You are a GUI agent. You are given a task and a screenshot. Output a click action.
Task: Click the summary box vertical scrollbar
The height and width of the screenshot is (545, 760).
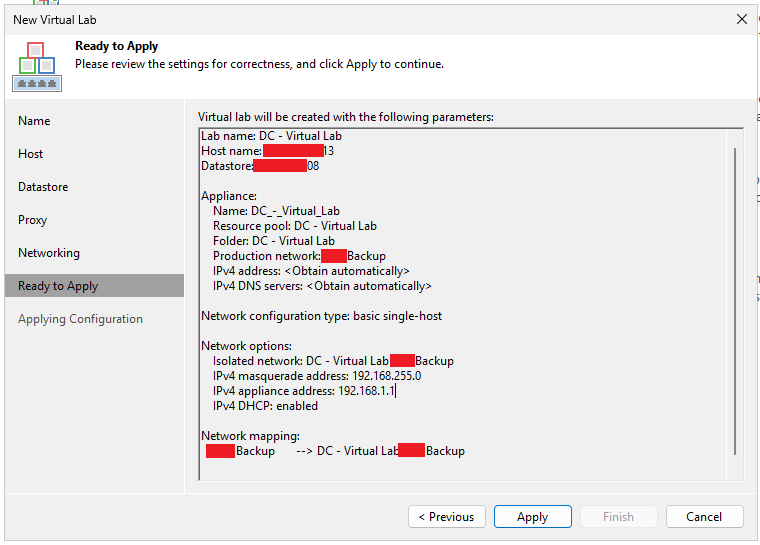coord(736,300)
